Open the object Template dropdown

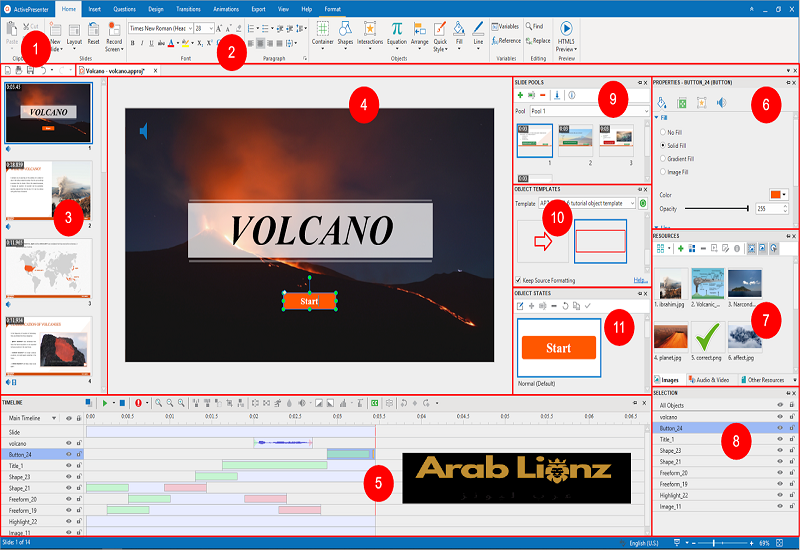coord(632,203)
